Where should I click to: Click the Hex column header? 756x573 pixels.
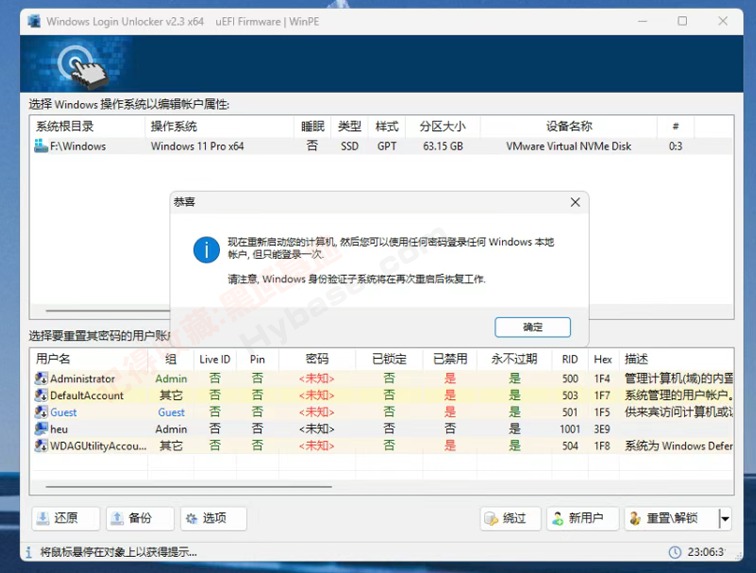point(603,359)
